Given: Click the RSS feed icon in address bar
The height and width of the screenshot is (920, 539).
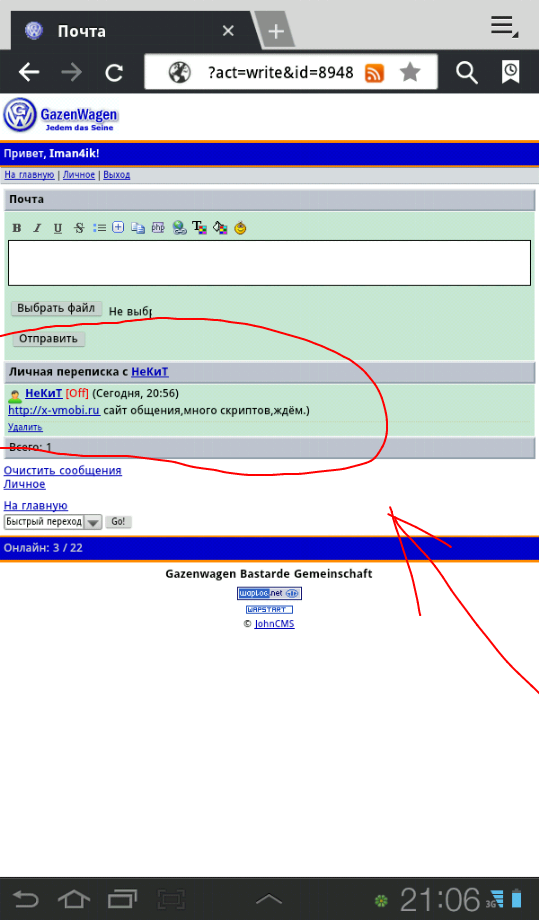Looking at the screenshot, I should 374,73.
